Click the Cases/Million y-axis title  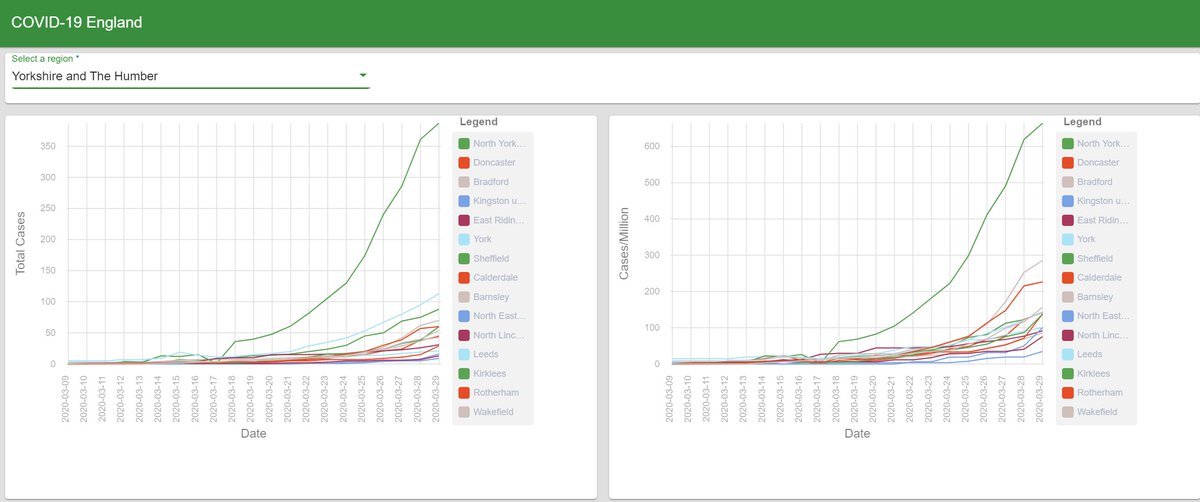click(625, 243)
